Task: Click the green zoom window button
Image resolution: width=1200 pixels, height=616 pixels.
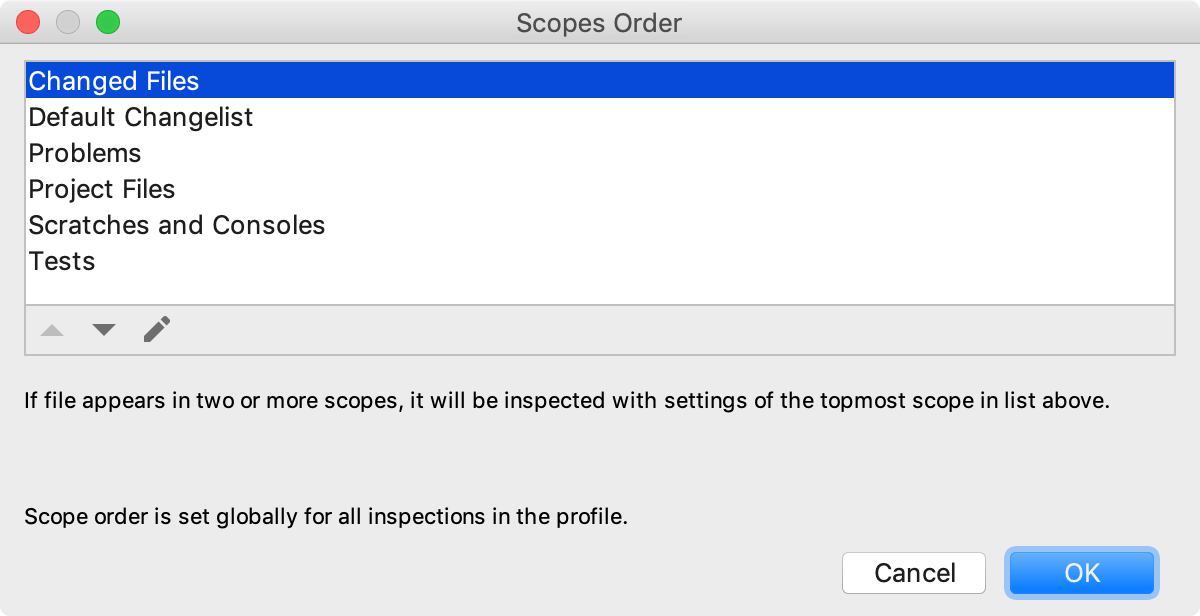Action: click(107, 22)
